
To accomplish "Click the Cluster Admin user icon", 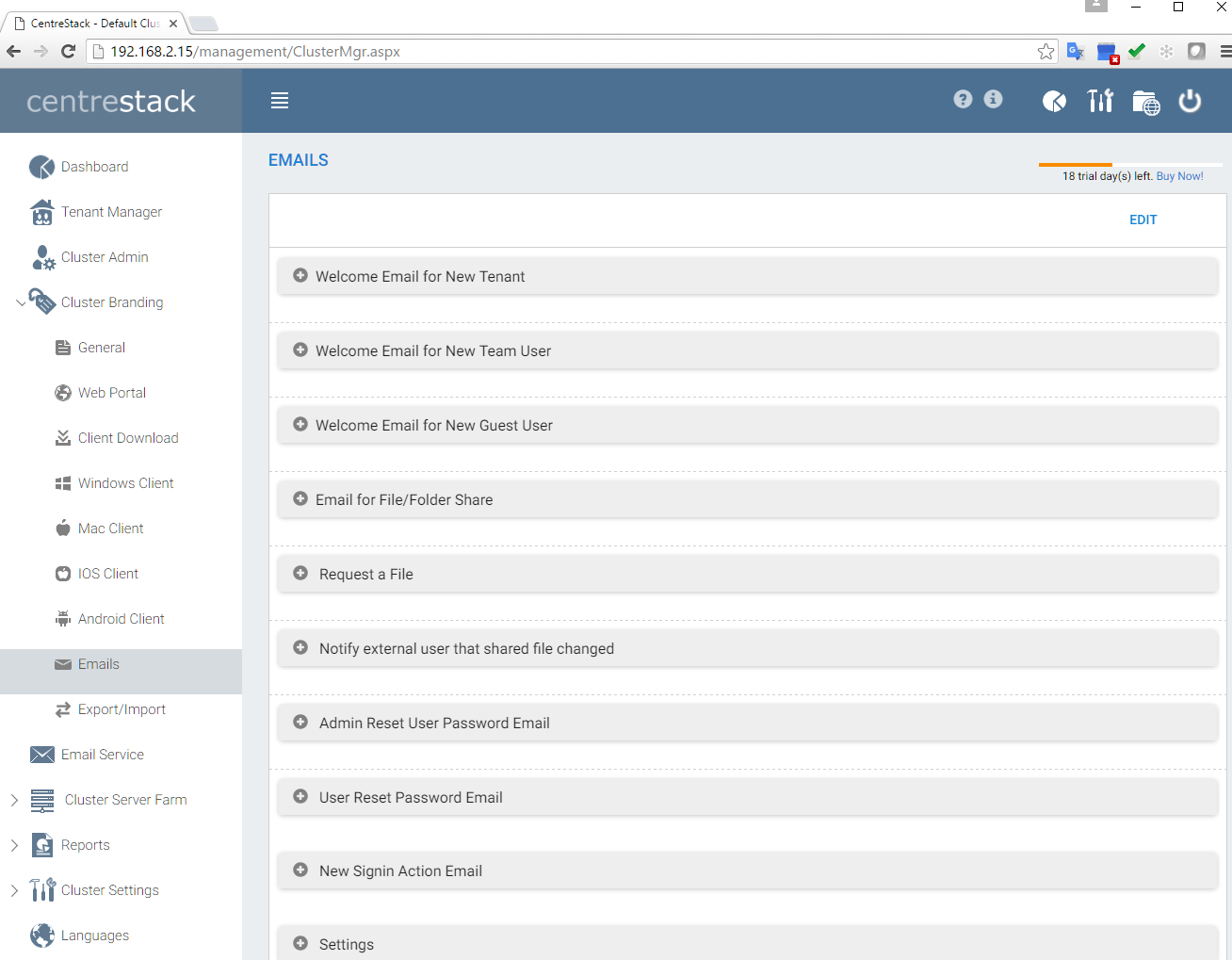I will 43,257.
